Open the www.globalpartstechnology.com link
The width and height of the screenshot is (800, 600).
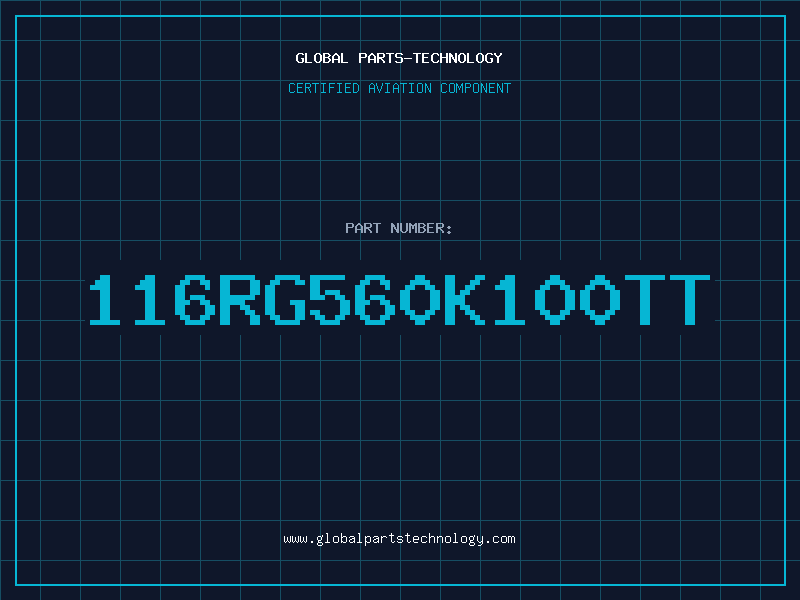399,539
